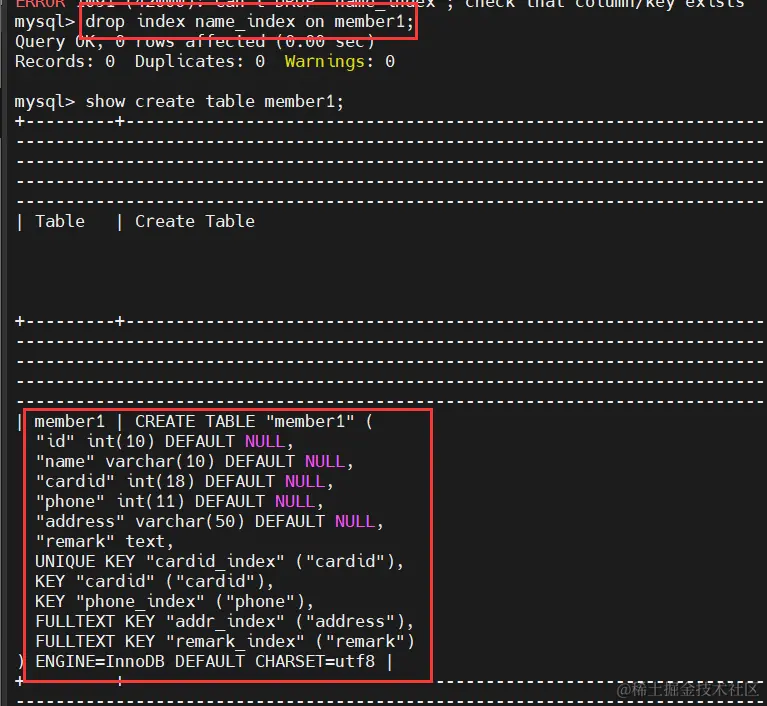The height and width of the screenshot is (706, 767).
Task: Click the "id" int(10) DEFAULT NULL line
Action: [x=164, y=441]
